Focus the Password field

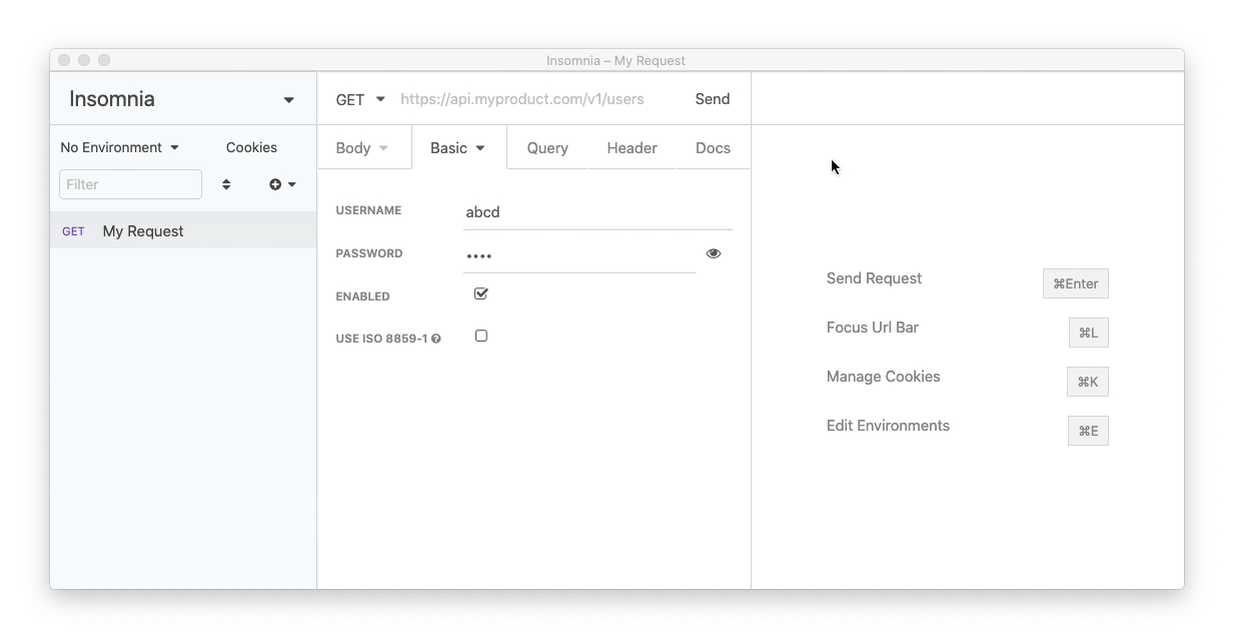click(x=580, y=255)
